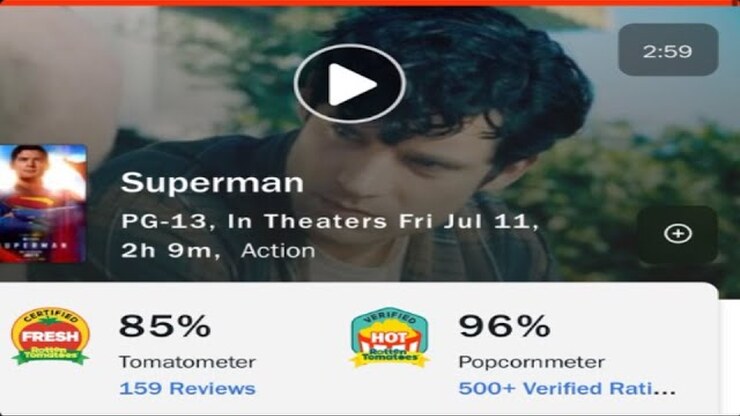The height and width of the screenshot is (416, 740).
Task: Click the red bar at the top
Action: point(370,3)
